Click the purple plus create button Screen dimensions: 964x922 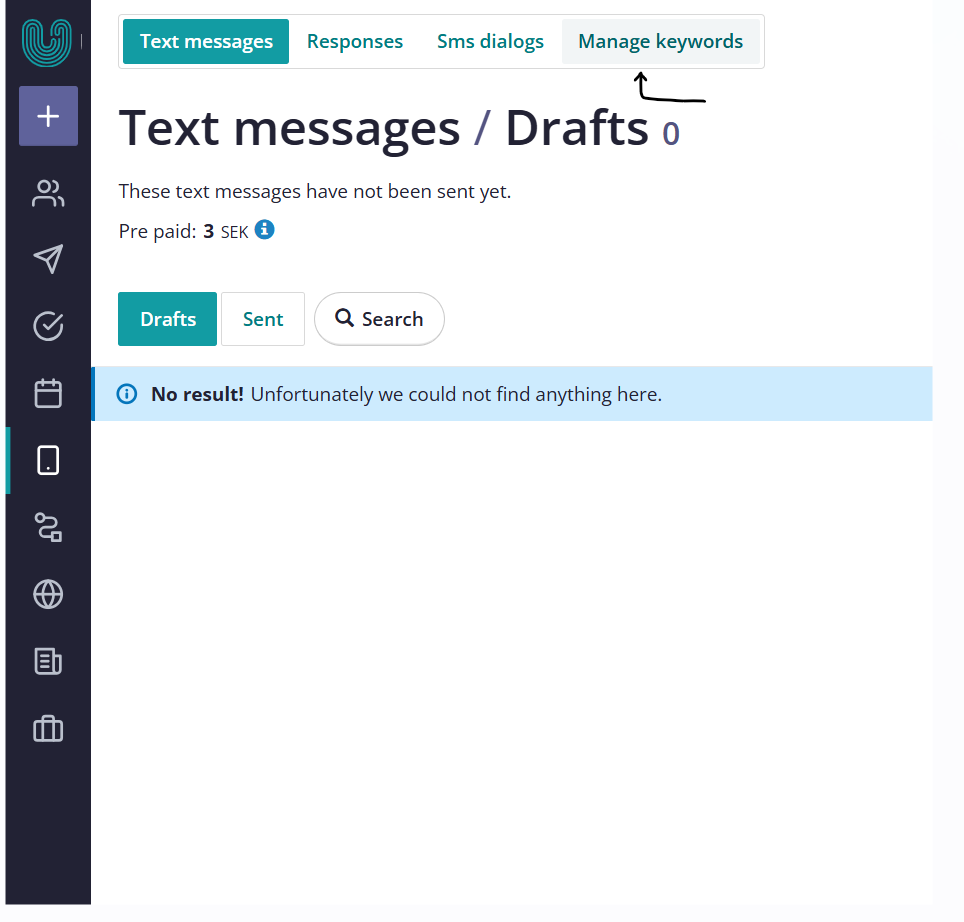[49, 116]
